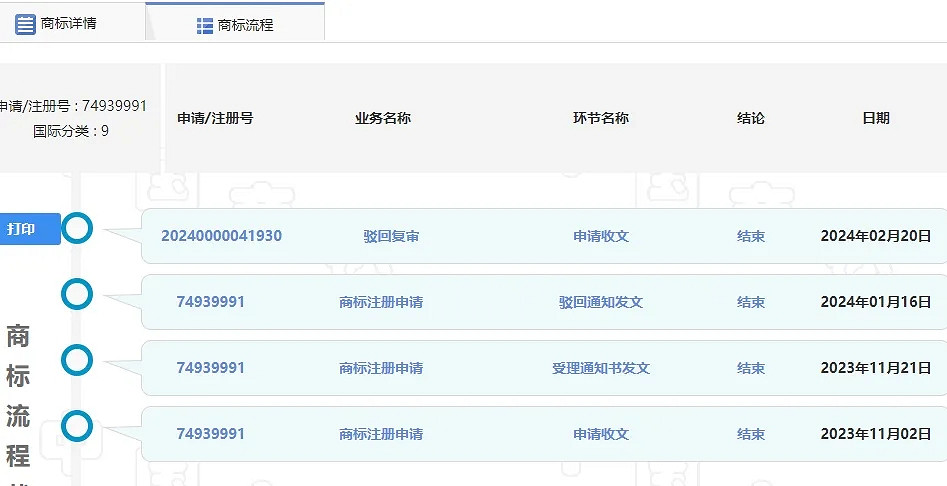Click the timeline circle for 2023年11月21日 row
947x486 pixels.
(77, 360)
